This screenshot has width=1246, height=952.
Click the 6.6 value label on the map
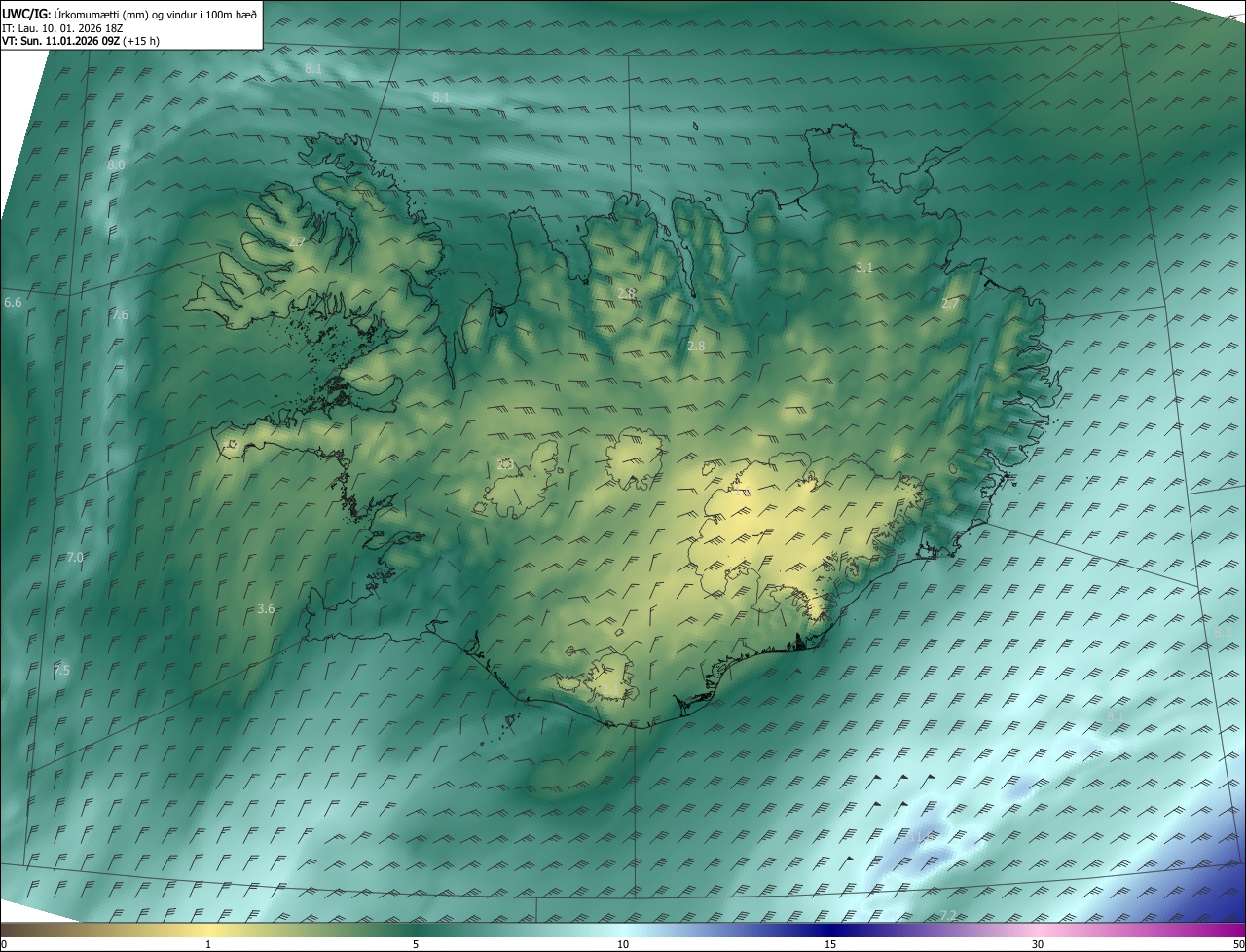(13, 303)
